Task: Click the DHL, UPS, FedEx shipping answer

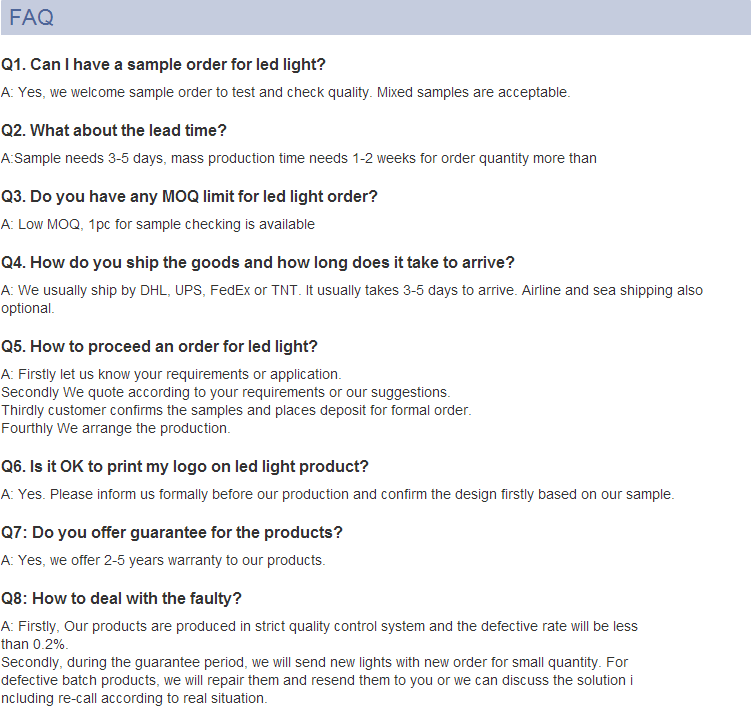Action: [352, 299]
